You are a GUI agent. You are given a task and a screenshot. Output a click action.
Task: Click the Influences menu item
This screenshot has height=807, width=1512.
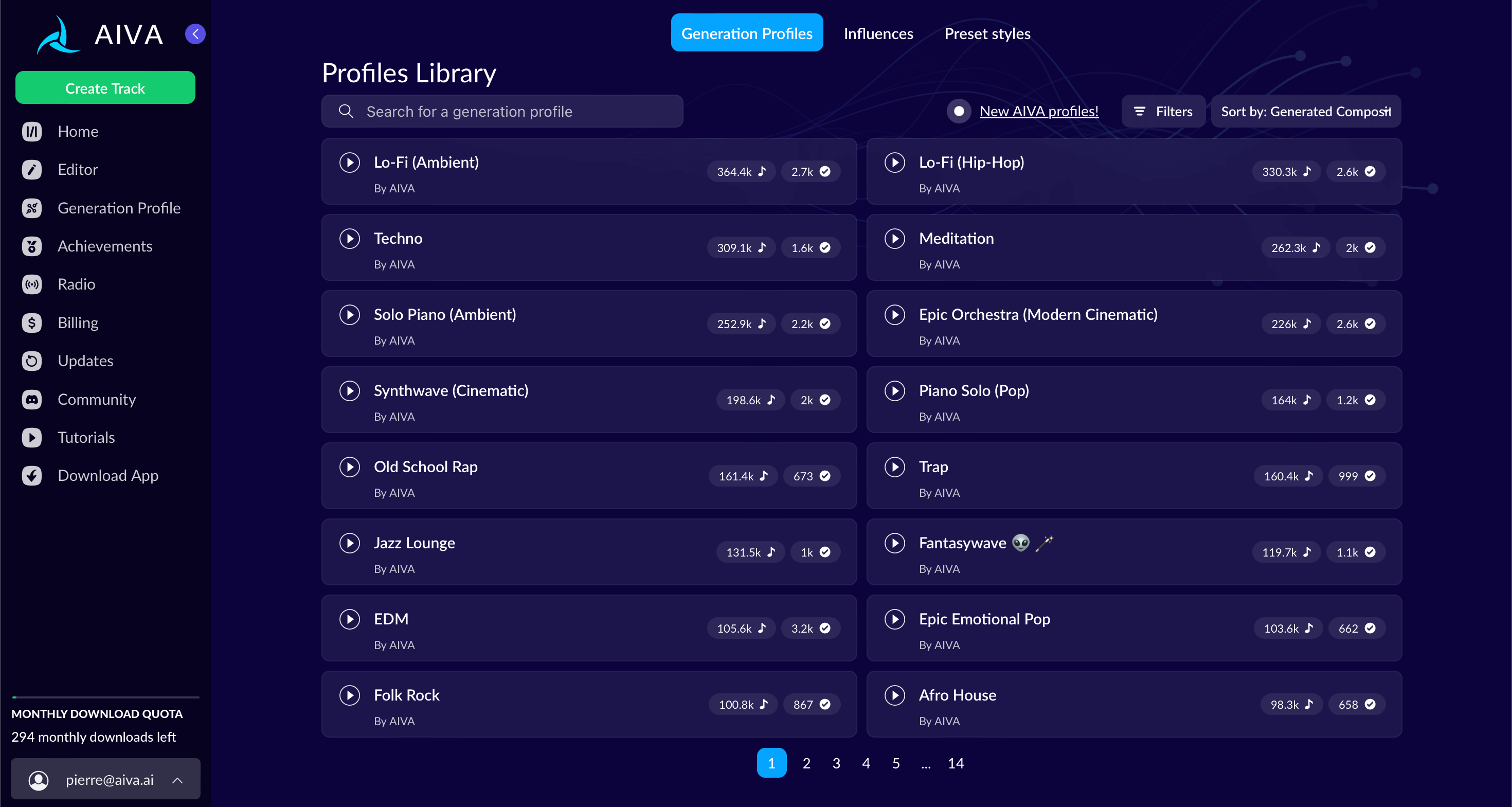(878, 34)
